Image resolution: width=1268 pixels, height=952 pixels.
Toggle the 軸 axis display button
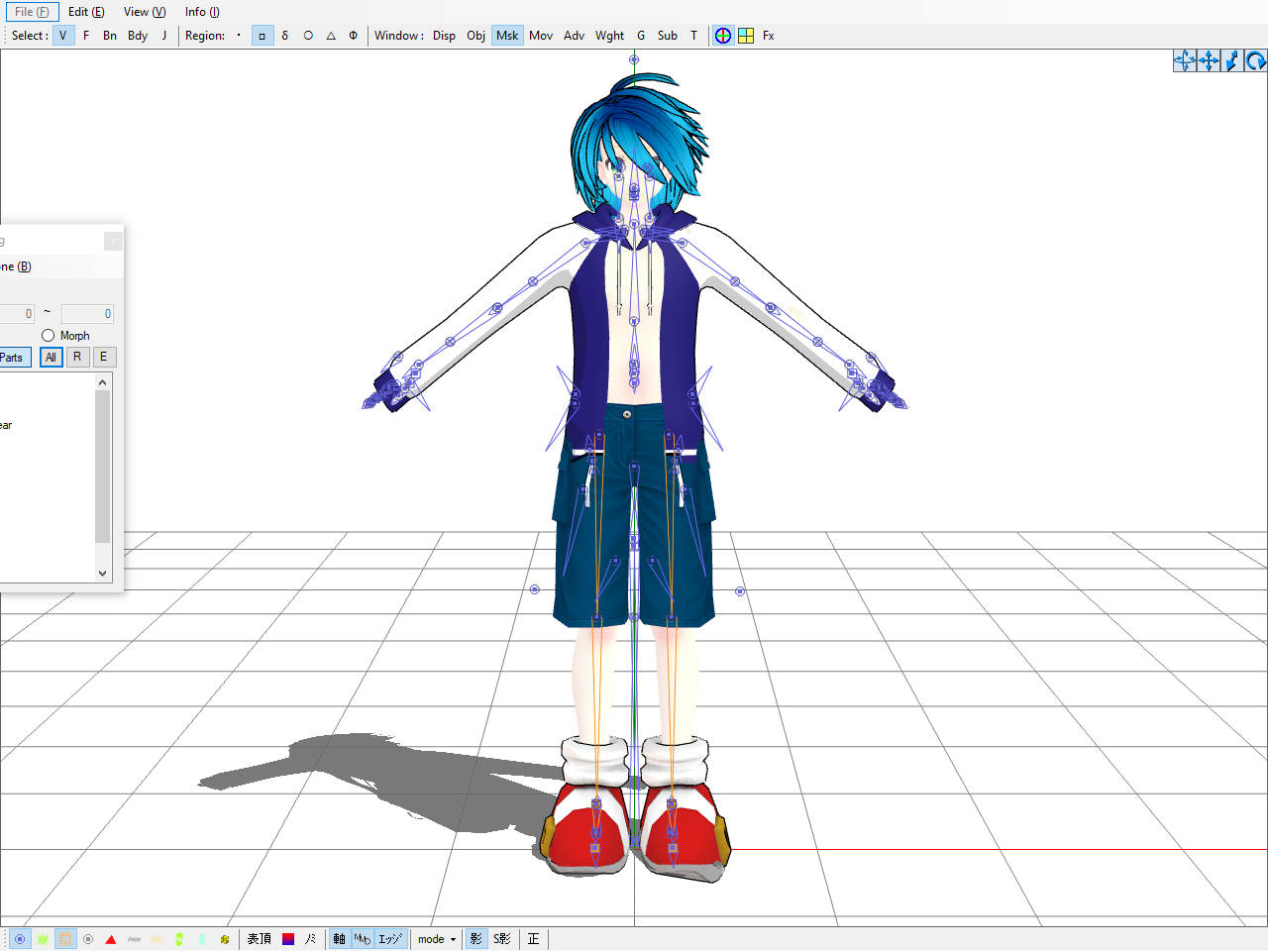(x=339, y=938)
